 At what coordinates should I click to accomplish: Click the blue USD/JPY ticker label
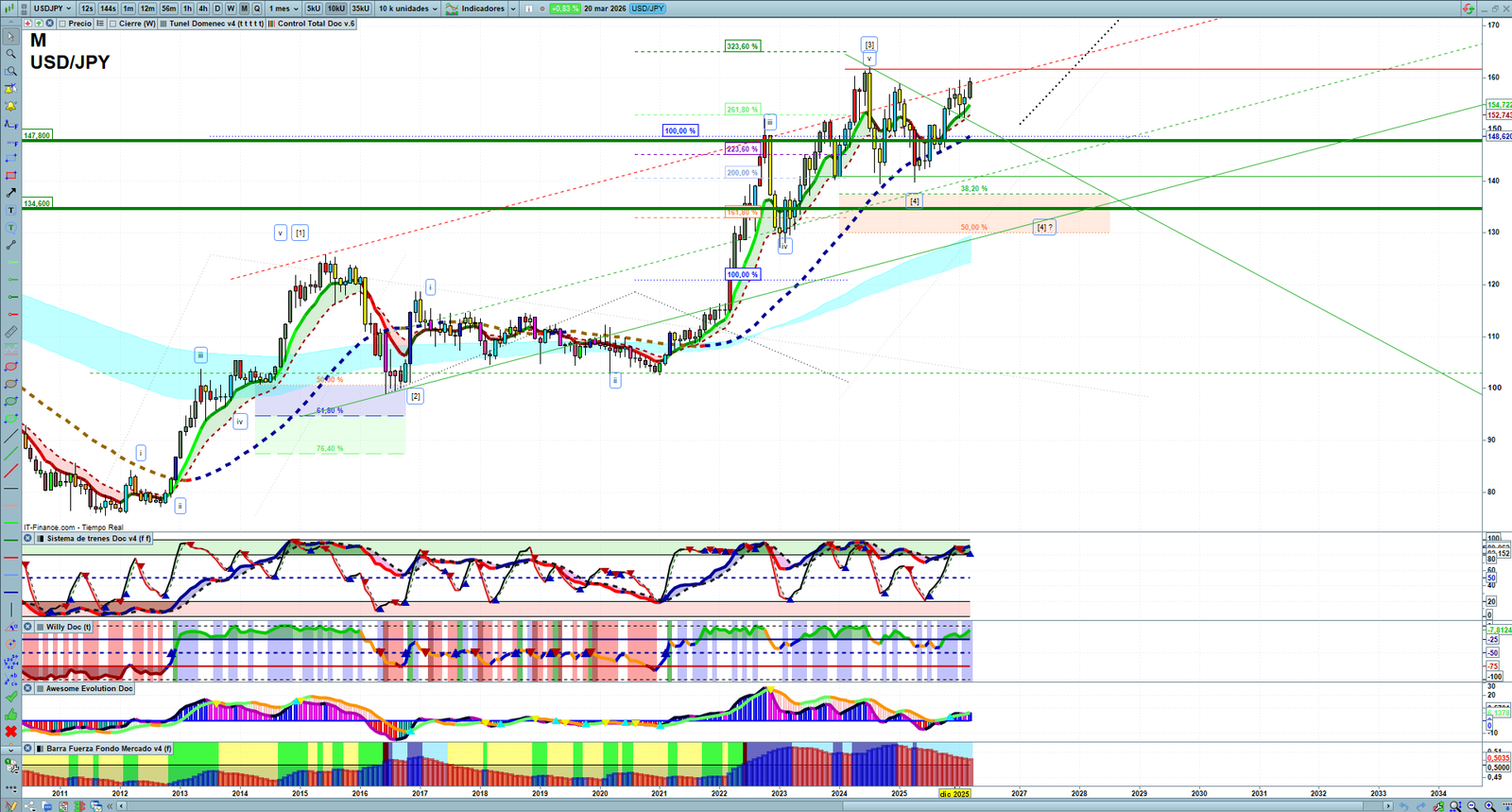click(648, 9)
